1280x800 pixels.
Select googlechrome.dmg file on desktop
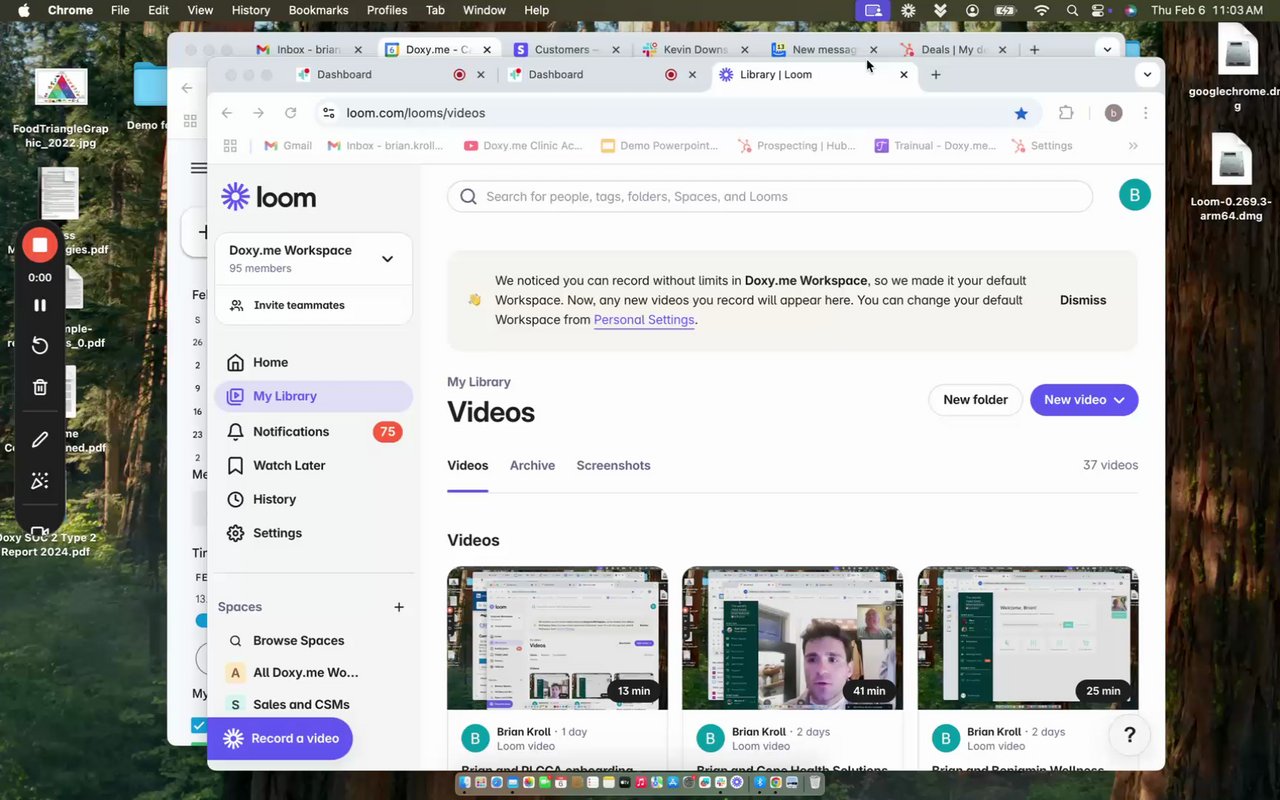[1236, 70]
